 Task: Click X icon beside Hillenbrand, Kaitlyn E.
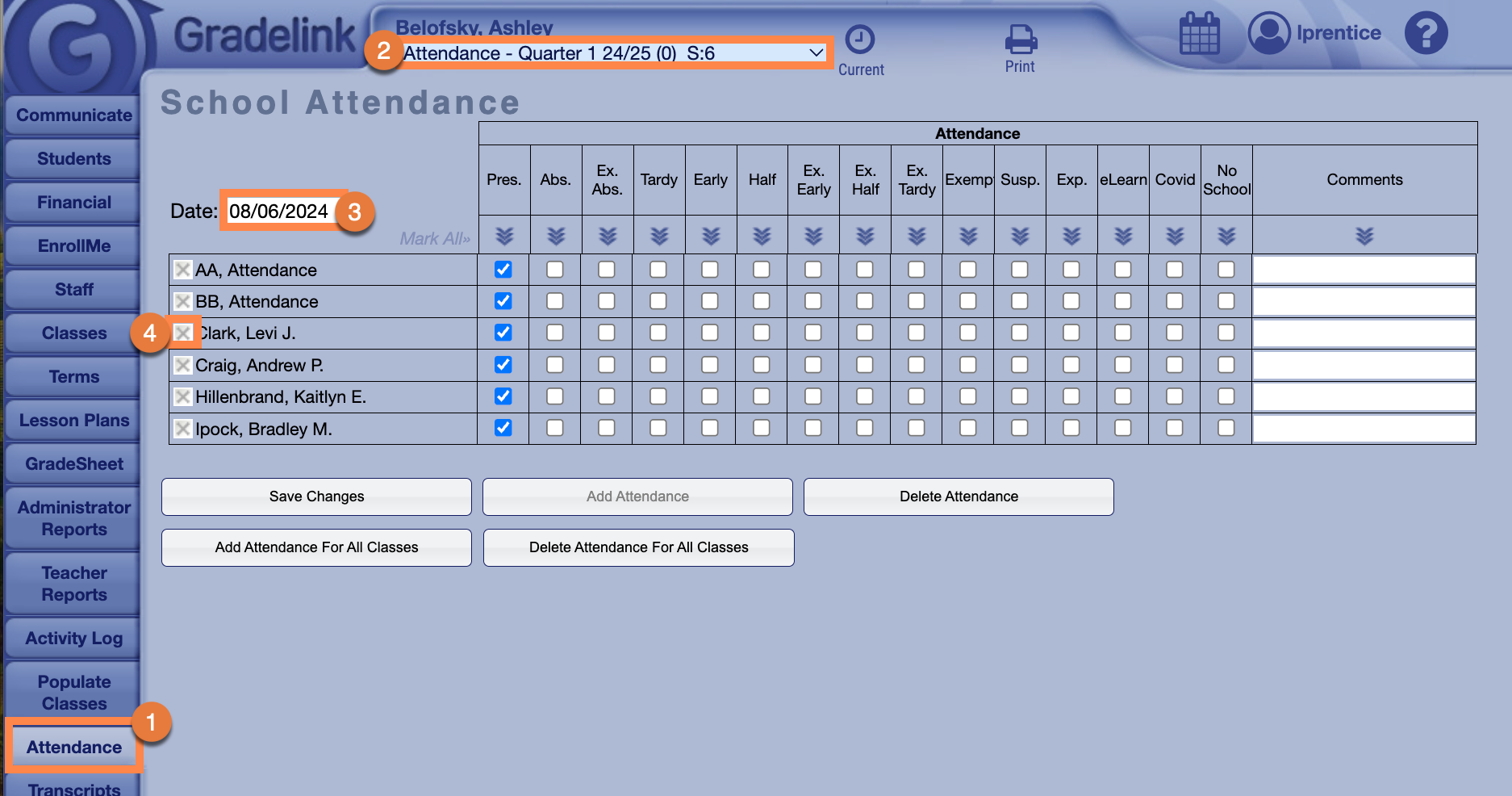[x=183, y=396]
